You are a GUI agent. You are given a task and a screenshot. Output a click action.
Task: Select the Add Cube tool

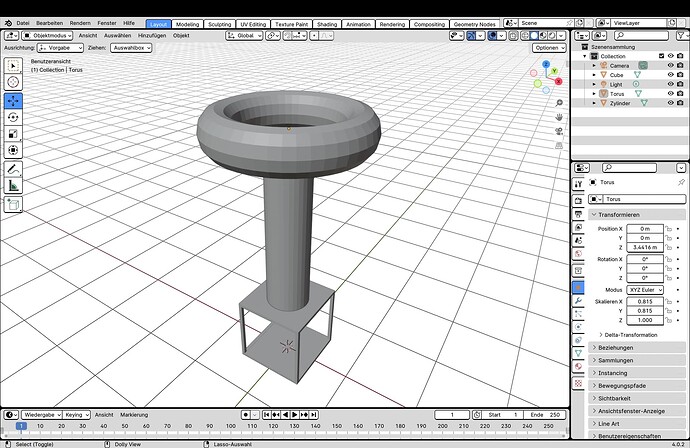13,205
